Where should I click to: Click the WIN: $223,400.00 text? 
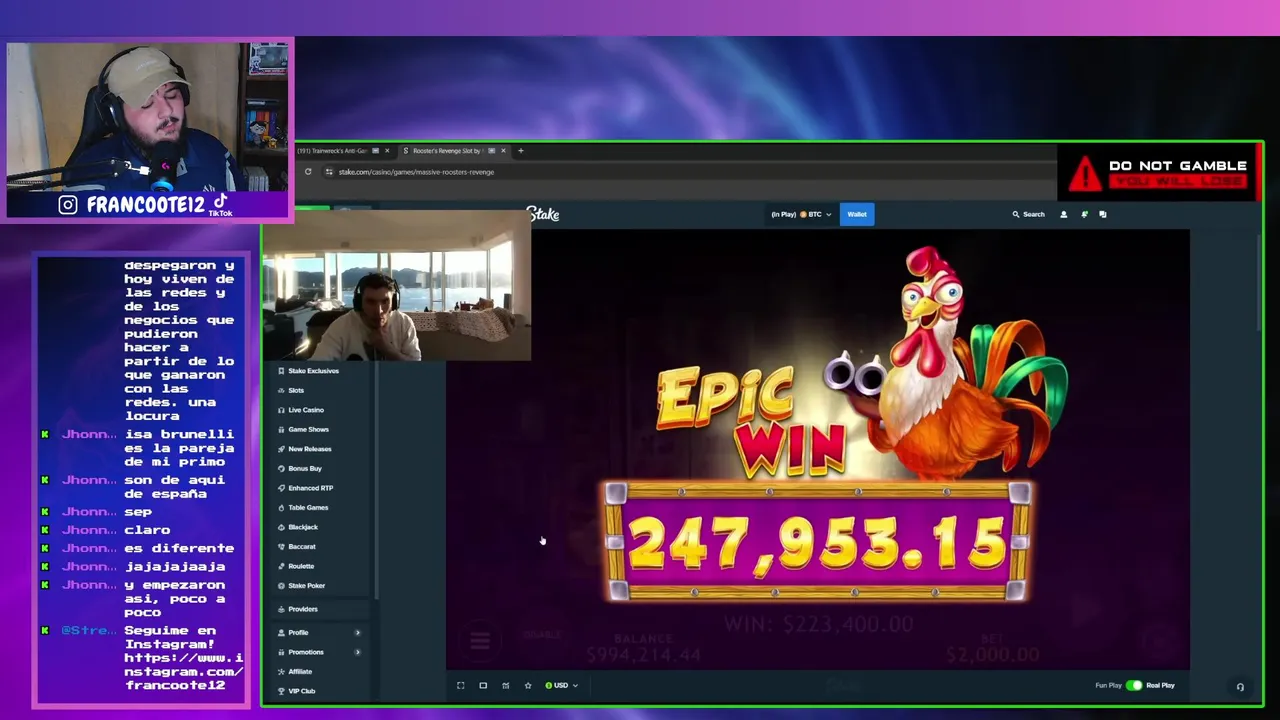[818, 625]
